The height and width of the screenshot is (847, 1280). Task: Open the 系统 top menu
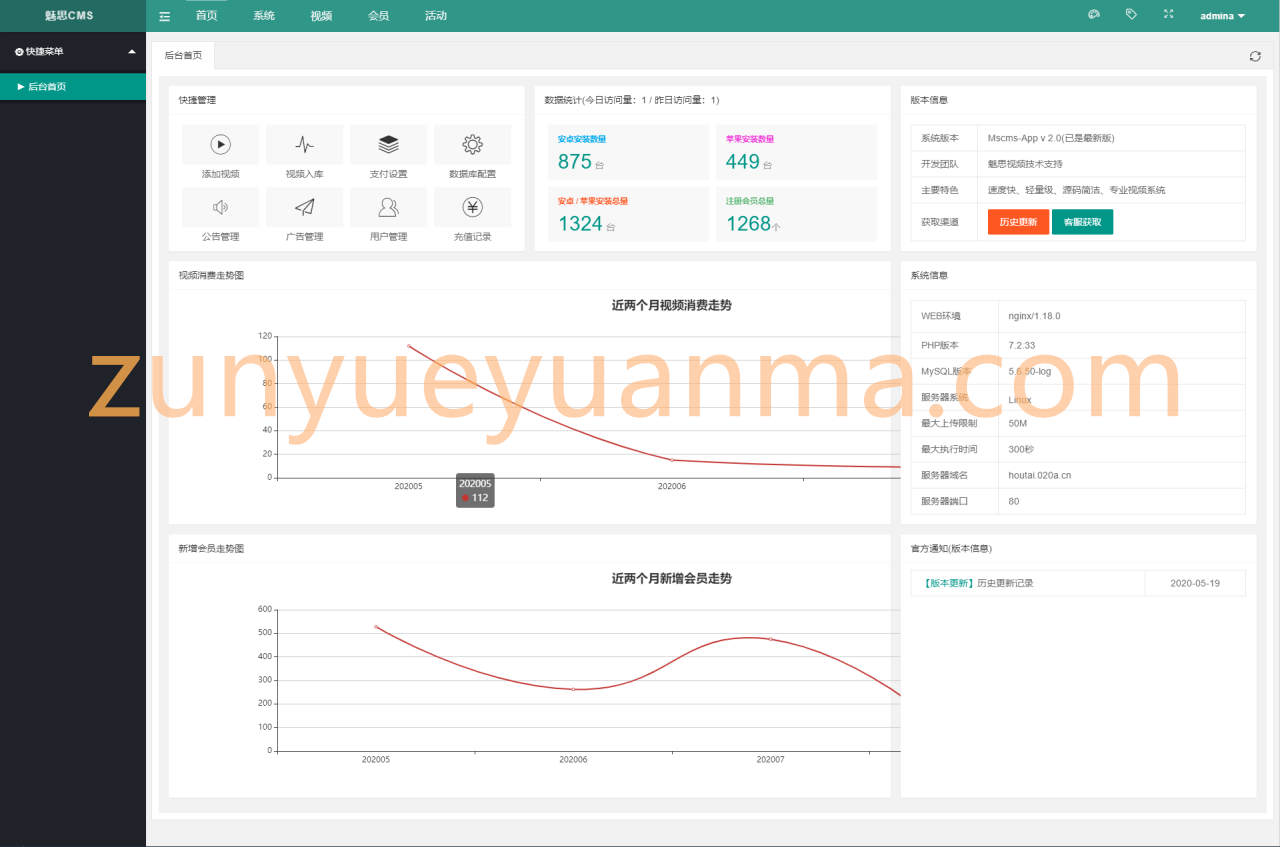pyautogui.click(x=264, y=16)
